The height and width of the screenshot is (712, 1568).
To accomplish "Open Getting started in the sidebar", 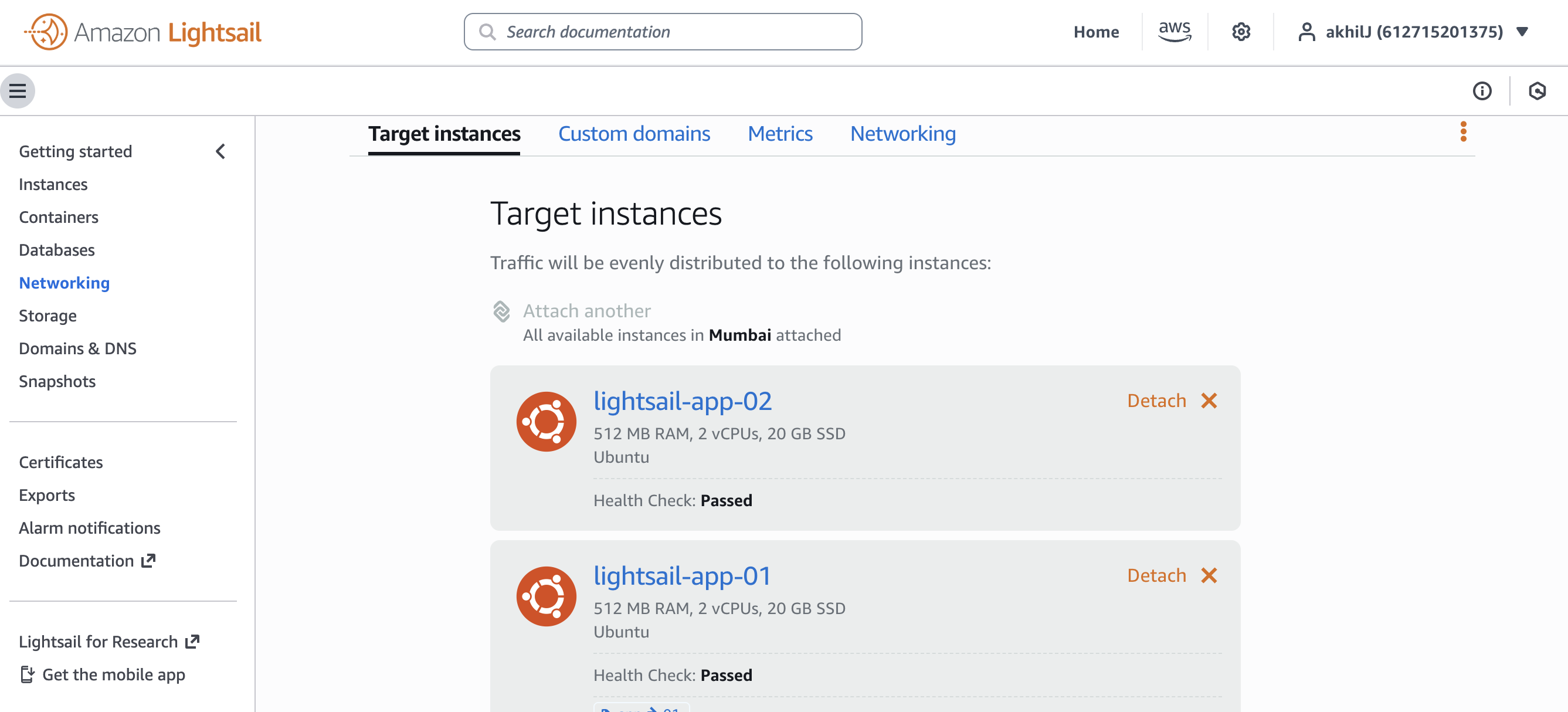I will click(76, 151).
